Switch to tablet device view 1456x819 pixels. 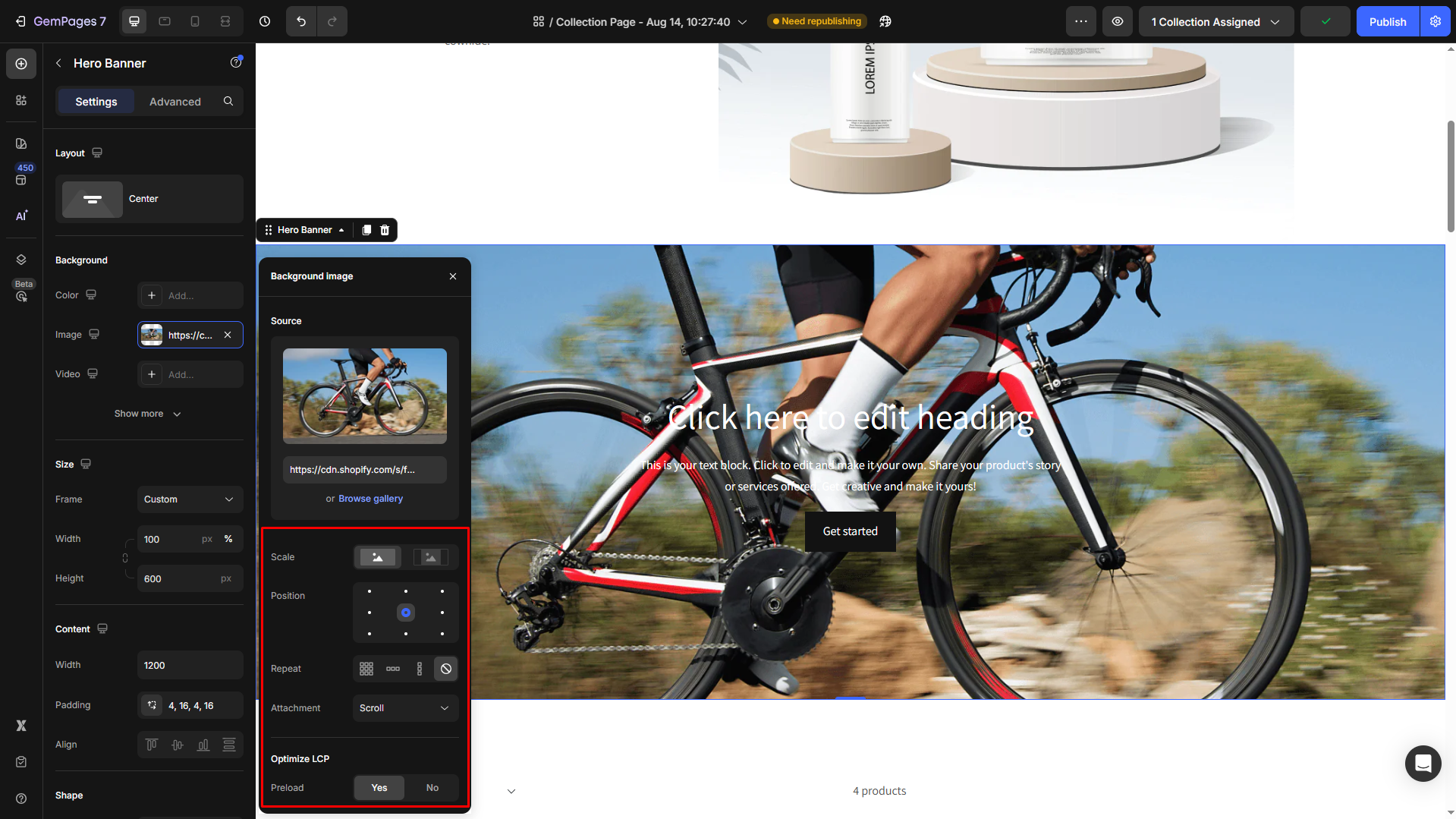165,21
